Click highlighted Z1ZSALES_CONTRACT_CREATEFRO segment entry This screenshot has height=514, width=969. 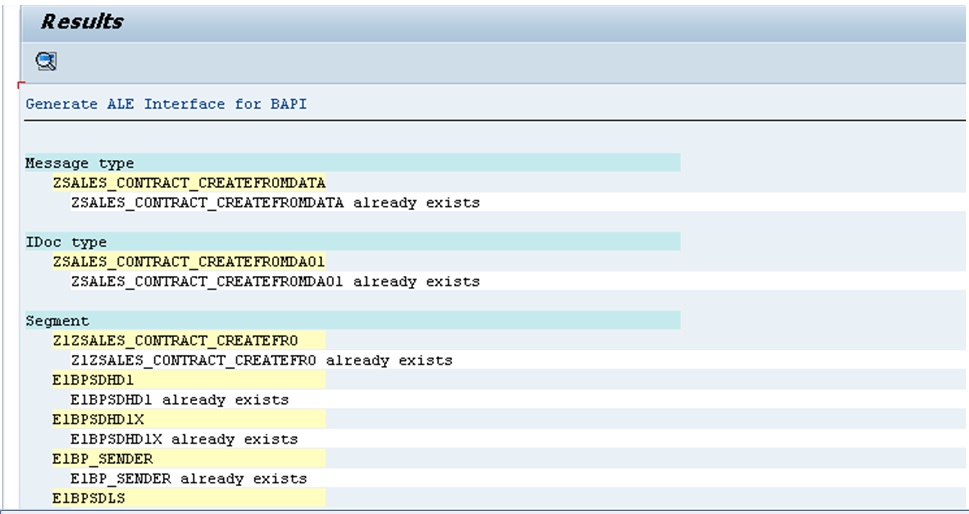189,340
